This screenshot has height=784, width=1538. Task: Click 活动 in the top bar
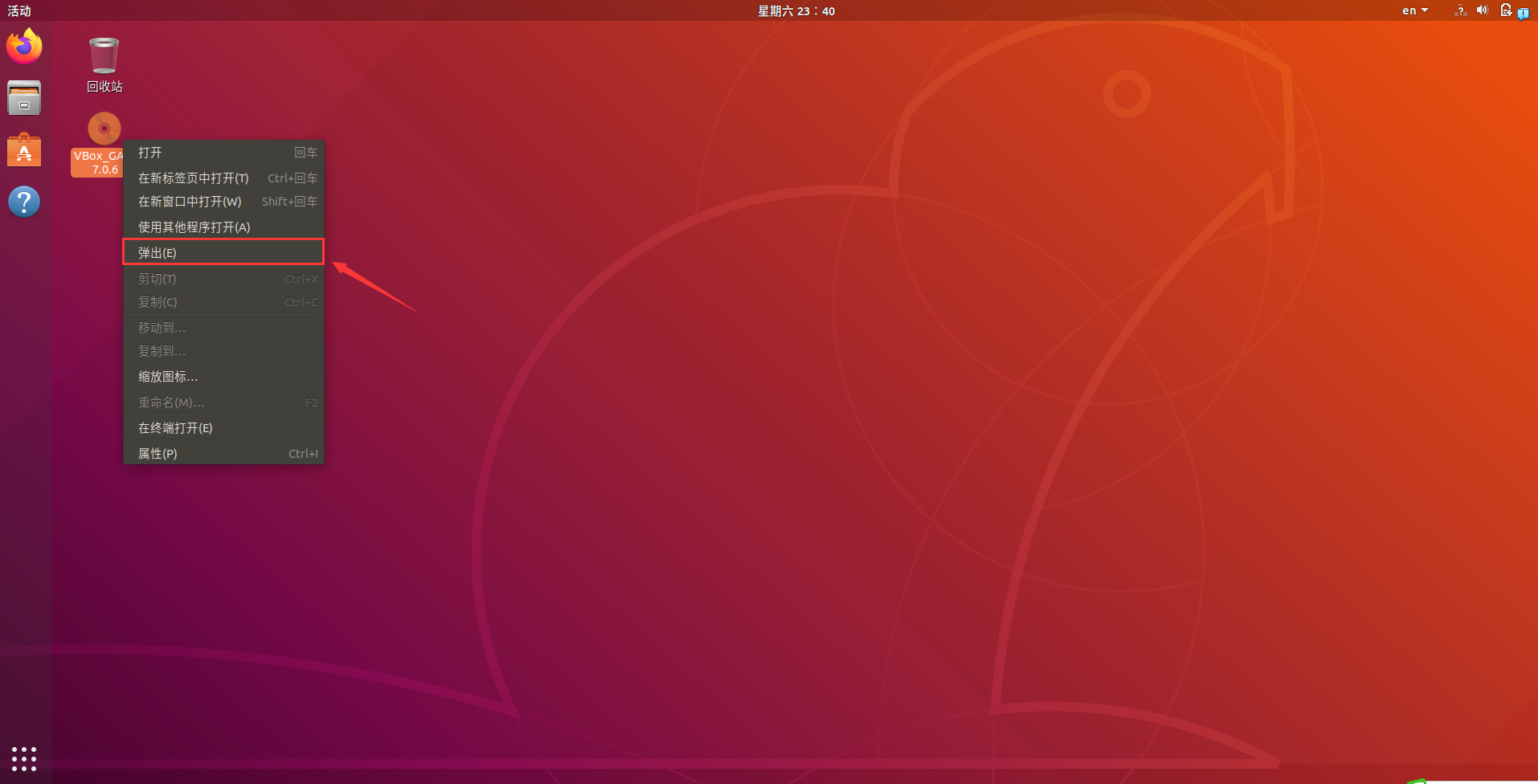point(19,10)
